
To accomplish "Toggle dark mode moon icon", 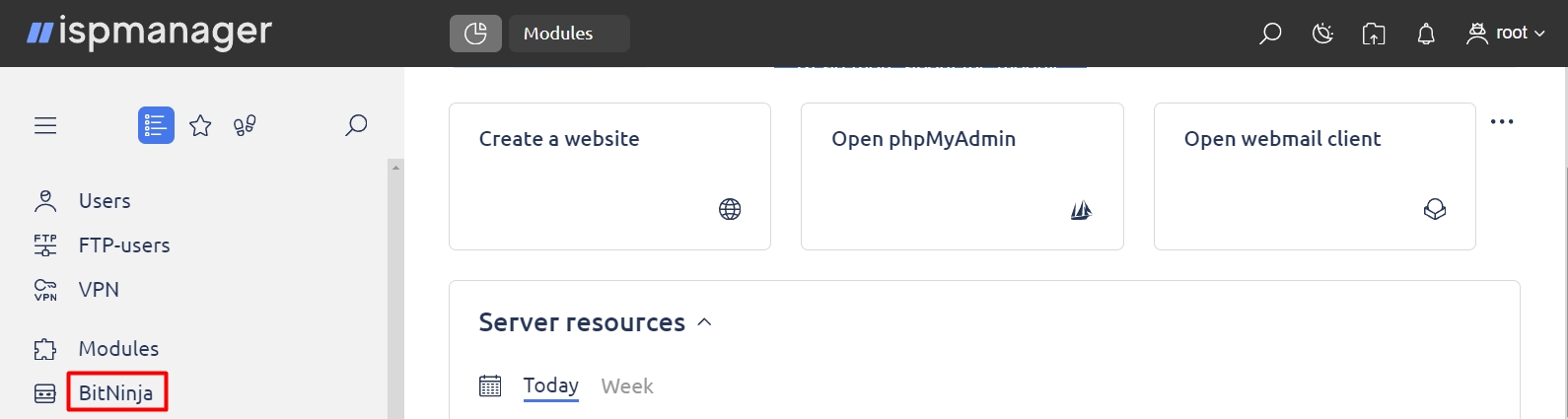I will 1322,34.
